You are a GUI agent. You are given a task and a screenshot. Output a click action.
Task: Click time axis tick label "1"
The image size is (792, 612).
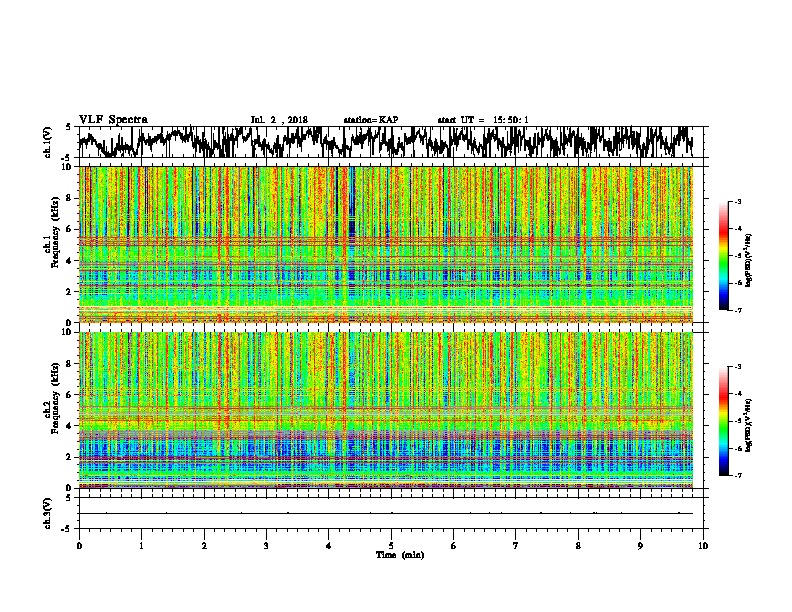click(x=141, y=546)
